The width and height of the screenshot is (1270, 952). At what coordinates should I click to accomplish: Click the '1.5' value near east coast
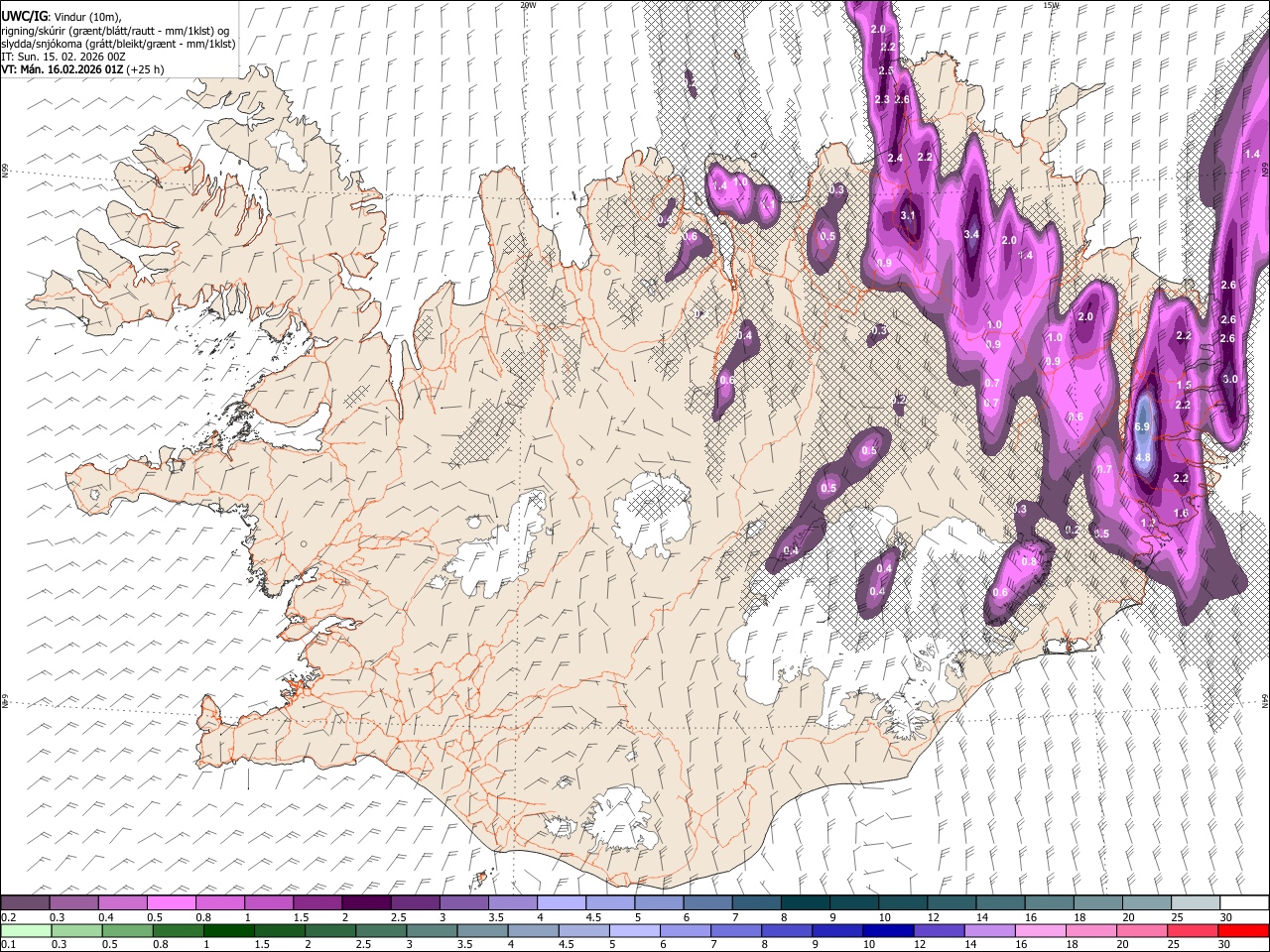pyautogui.click(x=1184, y=385)
